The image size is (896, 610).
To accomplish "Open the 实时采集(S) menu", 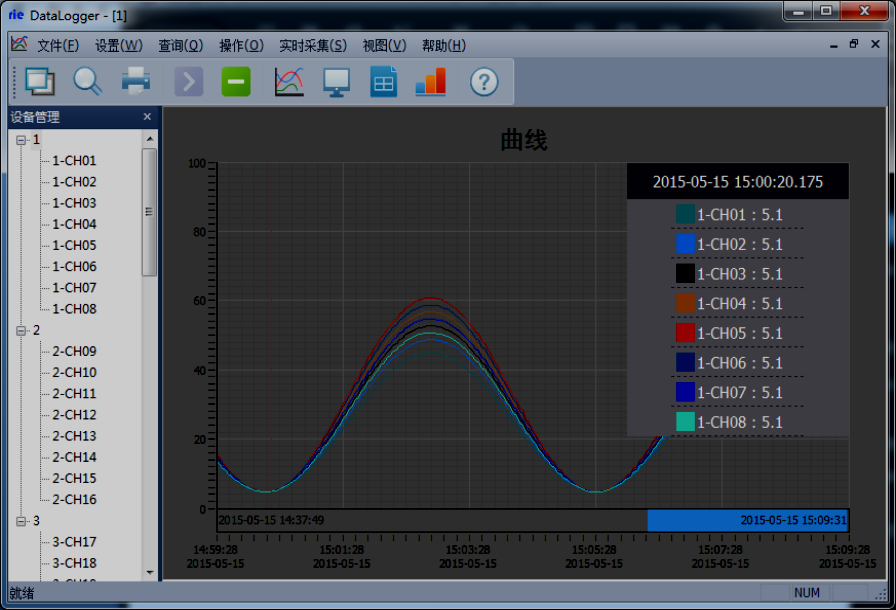I will pyautogui.click(x=313, y=45).
